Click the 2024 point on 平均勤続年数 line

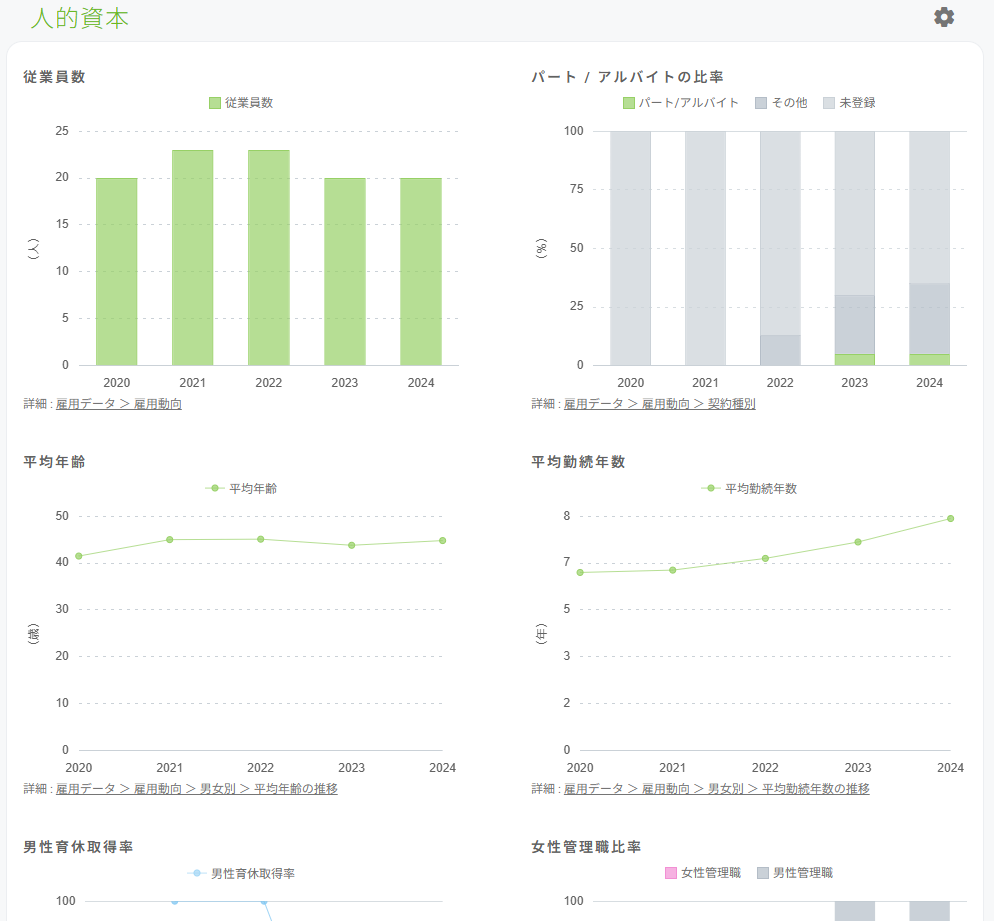click(950, 518)
